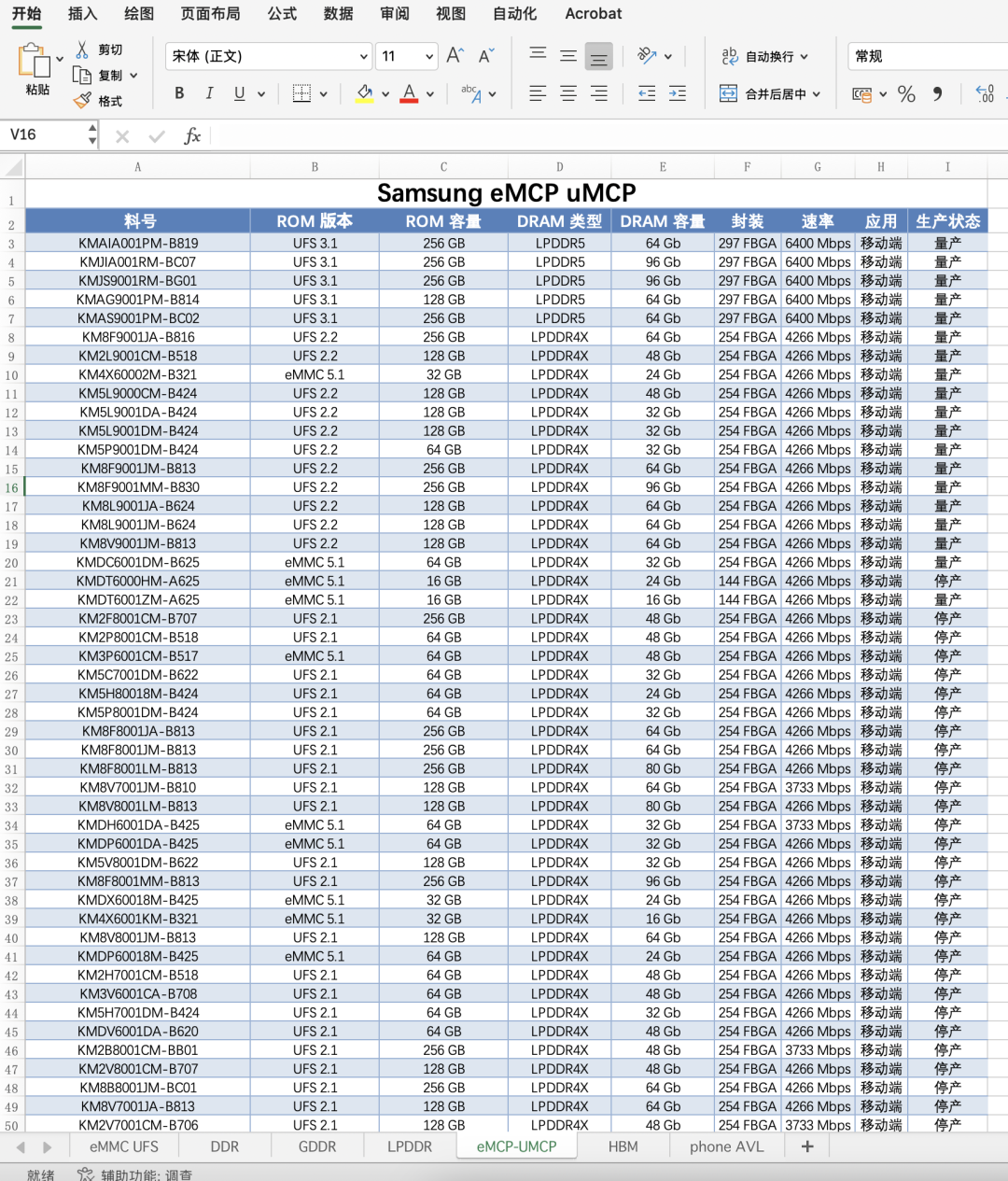Open the 插入 ribbon tab
The height and width of the screenshot is (1181, 1008).
(x=82, y=14)
